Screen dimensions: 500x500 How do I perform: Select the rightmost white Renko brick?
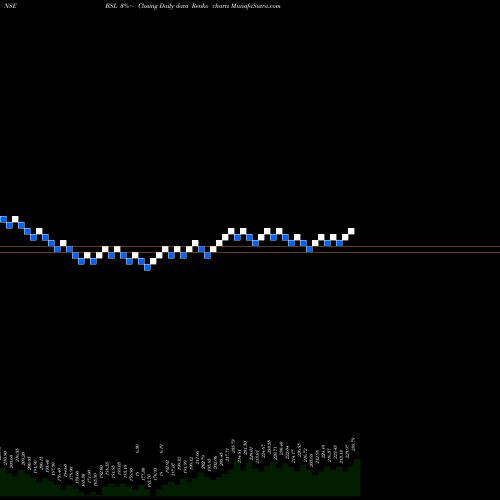pos(351,231)
